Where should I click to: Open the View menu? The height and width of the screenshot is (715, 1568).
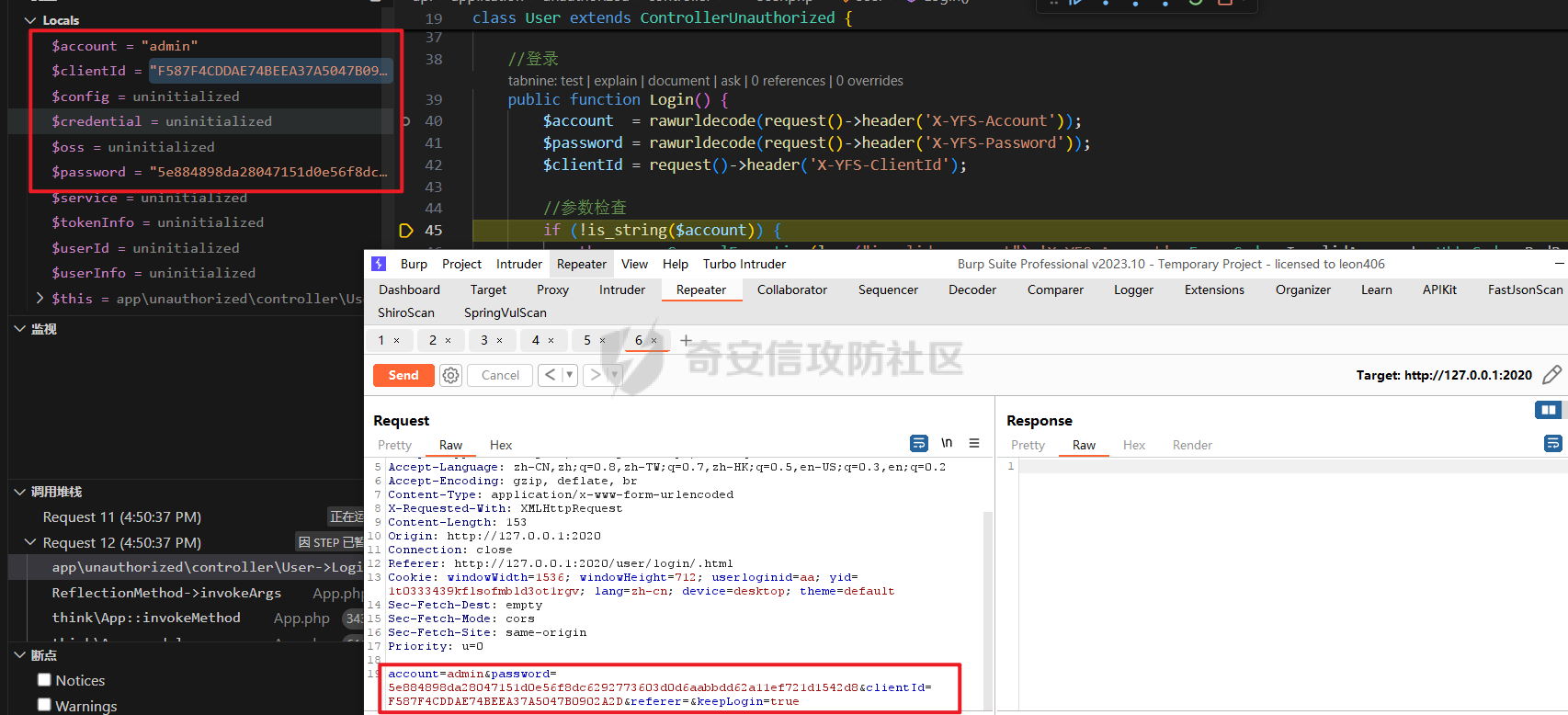pyautogui.click(x=634, y=264)
